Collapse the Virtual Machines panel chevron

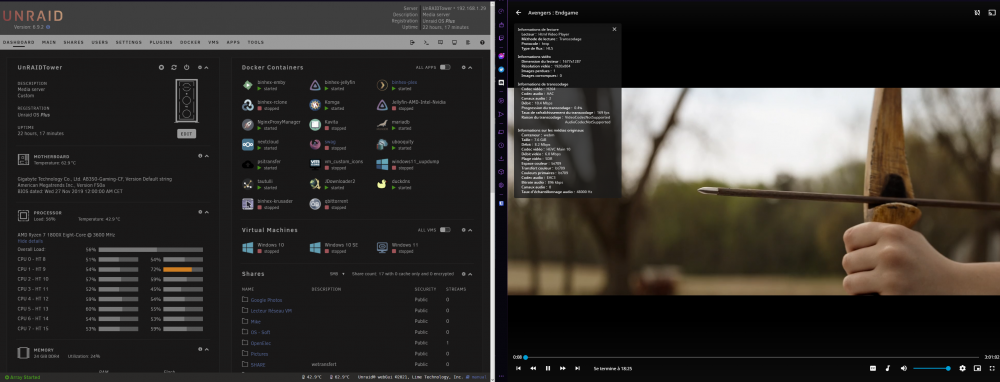point(471,230)
